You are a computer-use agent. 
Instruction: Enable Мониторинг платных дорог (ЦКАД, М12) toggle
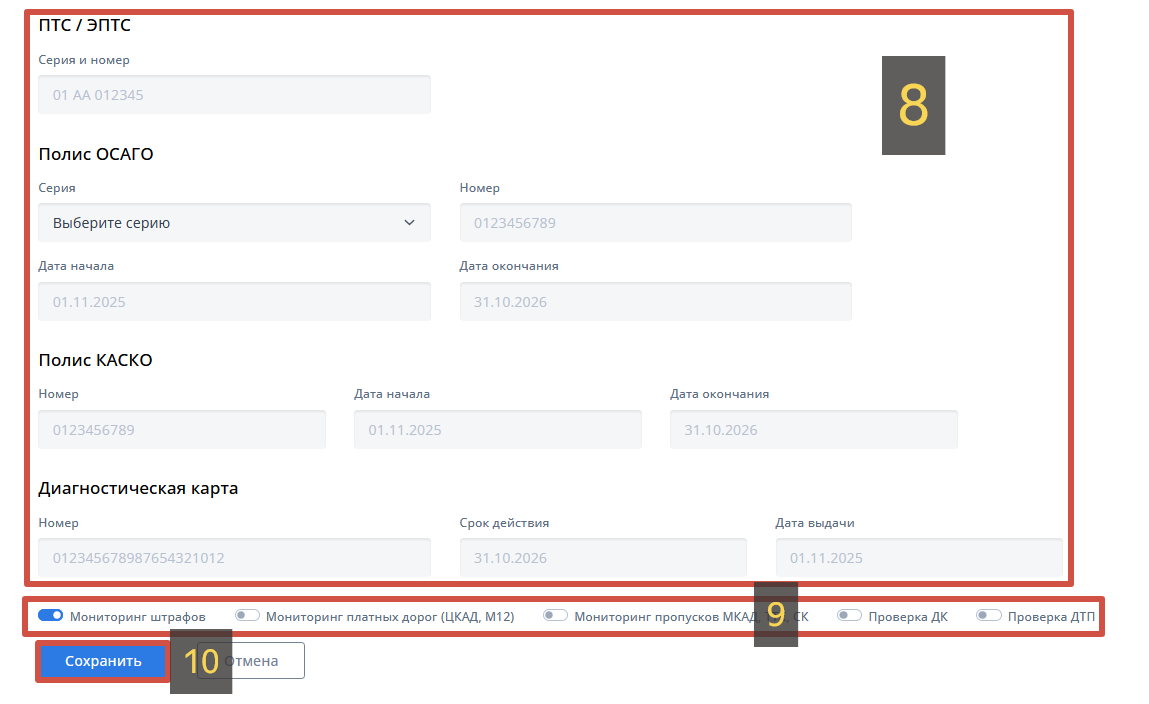pos(247,616)
